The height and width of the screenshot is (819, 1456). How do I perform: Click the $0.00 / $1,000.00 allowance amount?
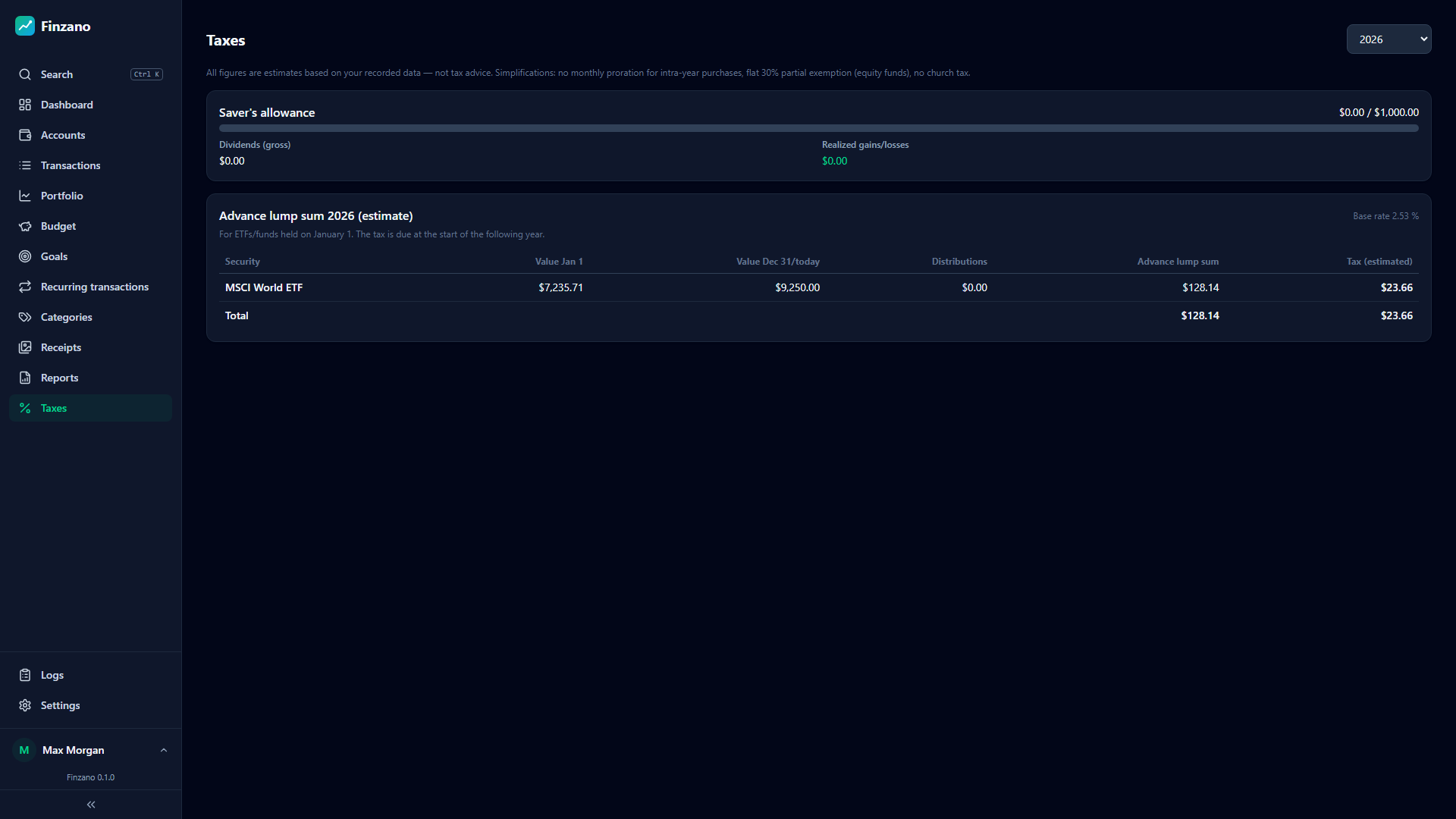tap(1379, 112)
